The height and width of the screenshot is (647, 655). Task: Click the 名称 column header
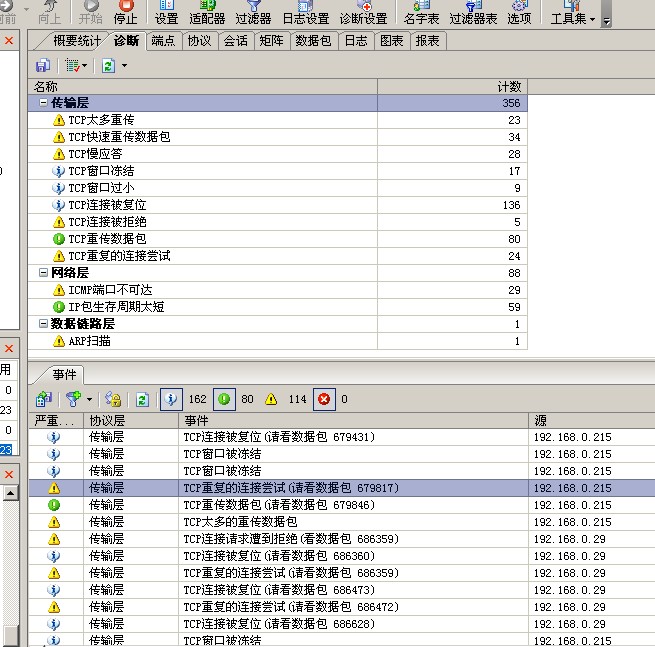tap(203, 86)
